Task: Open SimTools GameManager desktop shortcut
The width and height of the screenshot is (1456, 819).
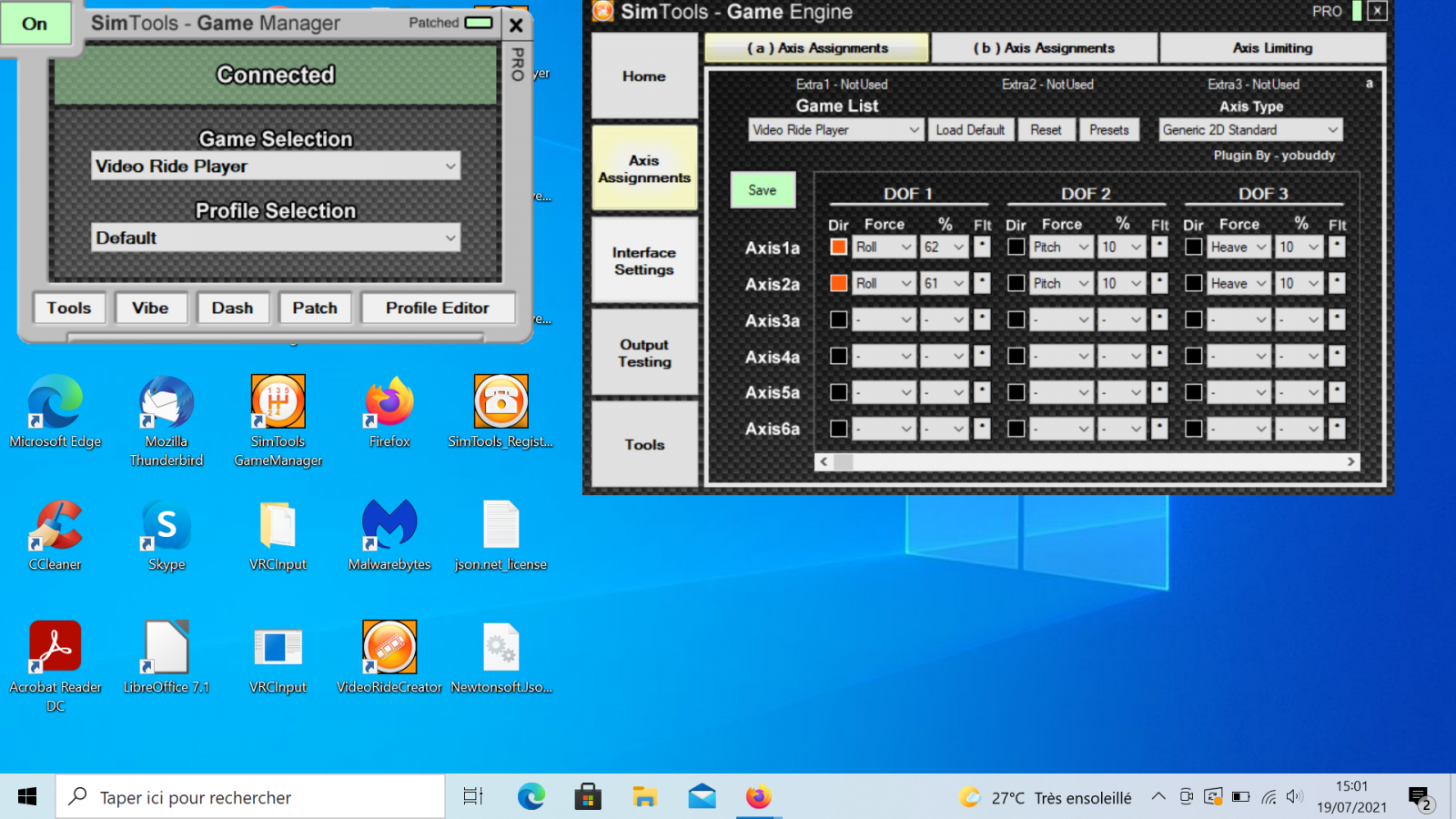Action: (278, 403)
